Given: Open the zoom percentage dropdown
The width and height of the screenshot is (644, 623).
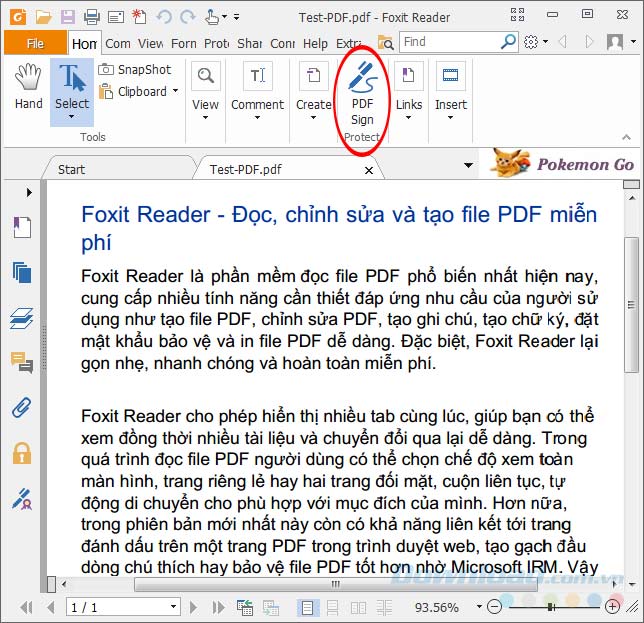Looking at the screenshot, I should click(479, 606).
